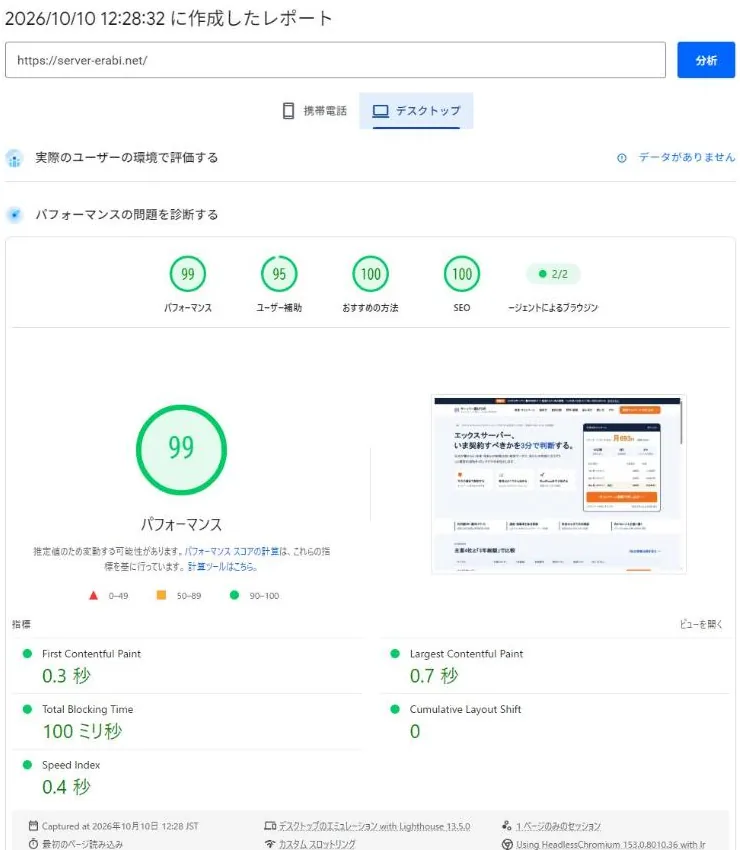Select the デスクトップ desktop tab

pyautogui.click(x=416, y=111)
